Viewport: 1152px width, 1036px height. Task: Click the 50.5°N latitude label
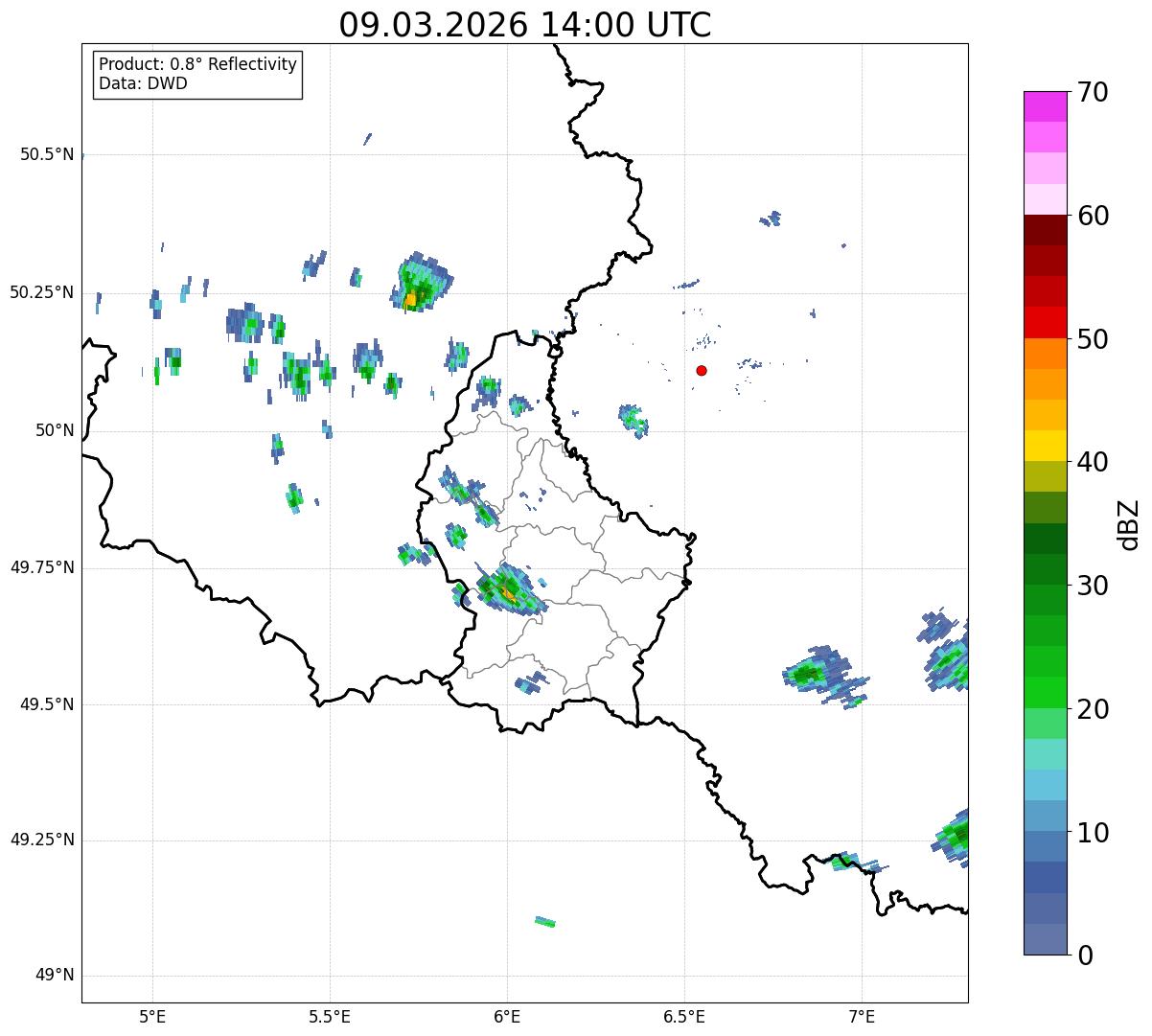(x=47, y=155)
